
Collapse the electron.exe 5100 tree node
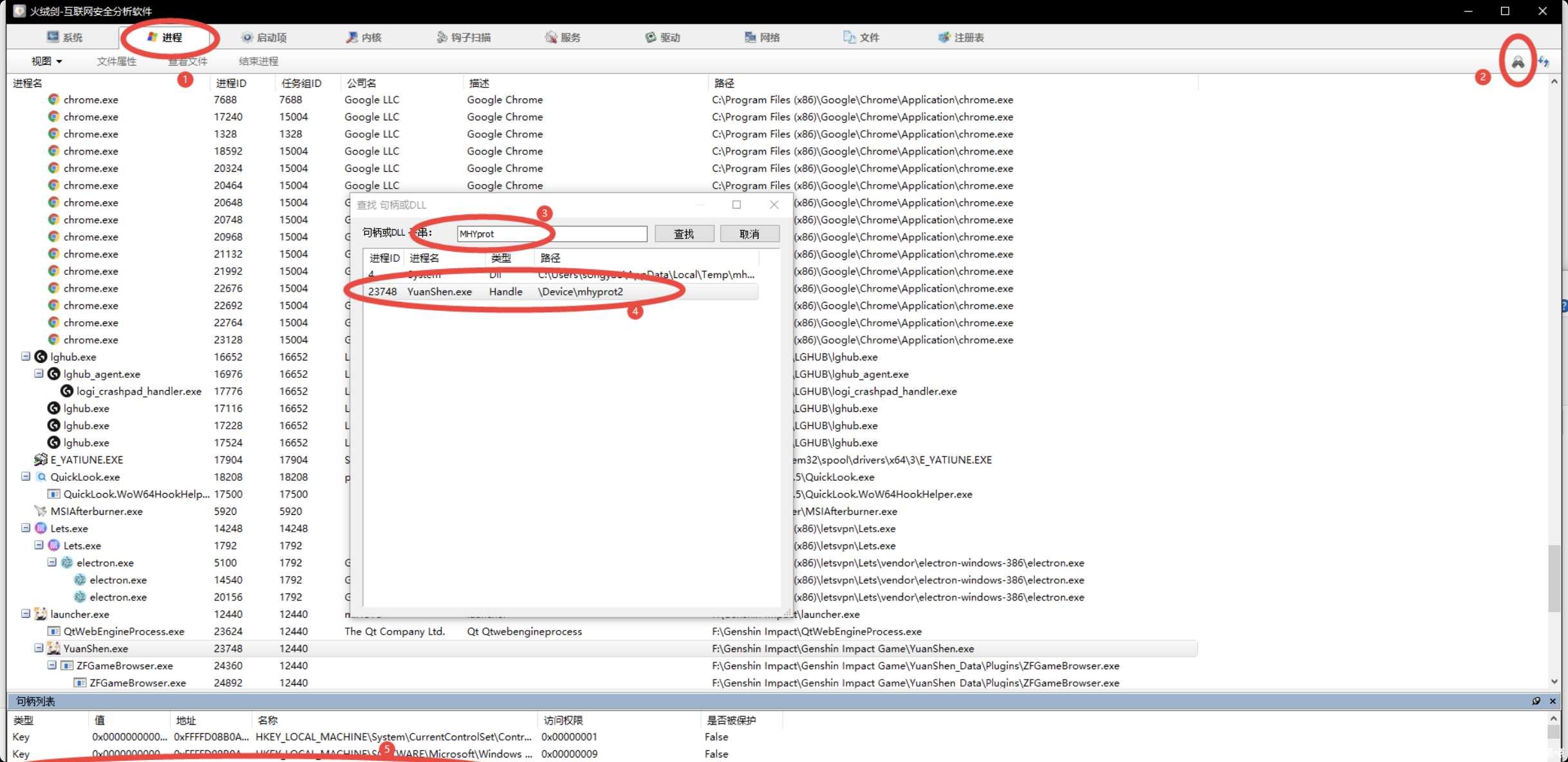point(51,562)
